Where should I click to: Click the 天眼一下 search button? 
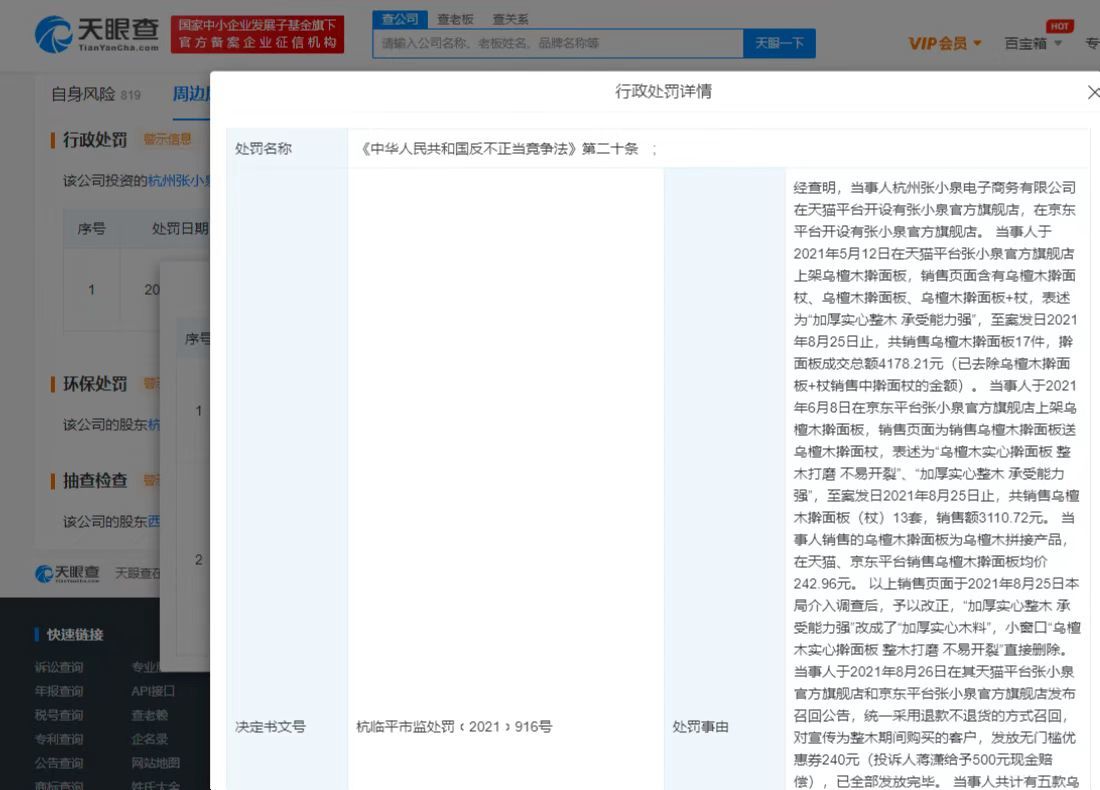point(779,43)
